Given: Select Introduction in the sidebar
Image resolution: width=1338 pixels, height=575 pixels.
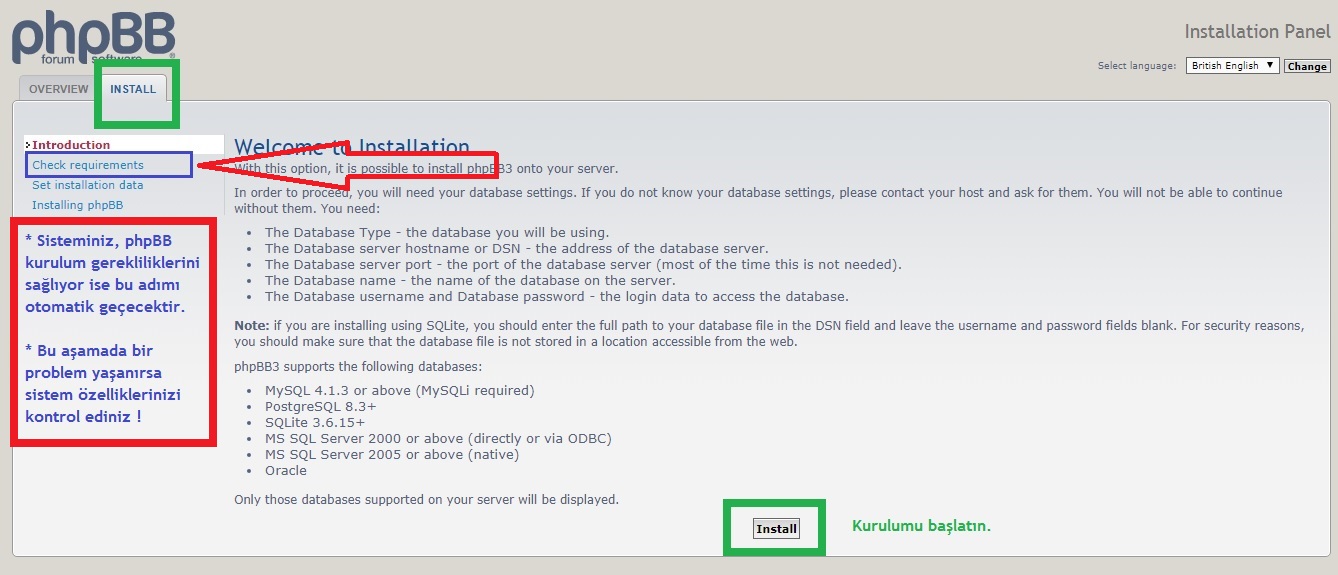Looking at the screenshot, I should coord(71,145).
